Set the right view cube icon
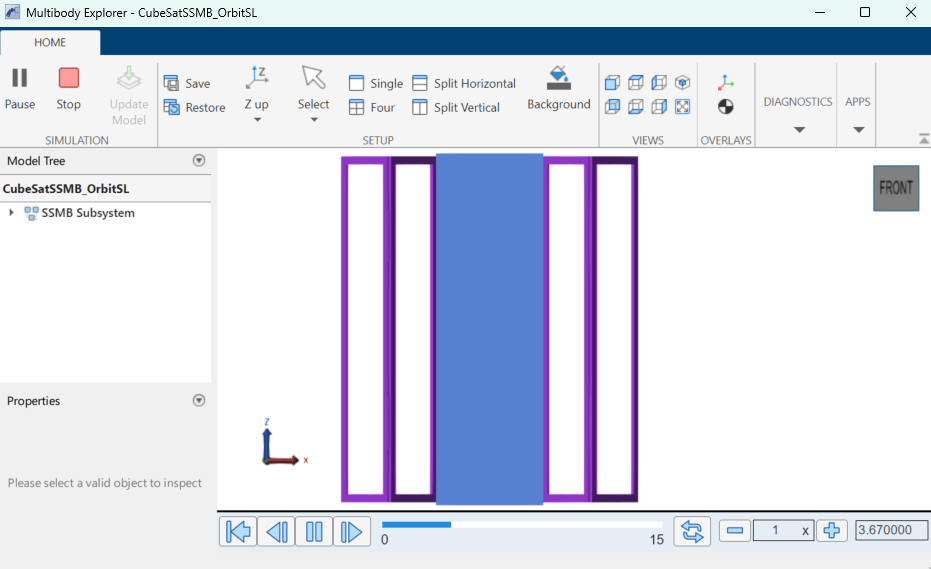The height and width of the screenshot is (569, 931). (x=659, y=107)
